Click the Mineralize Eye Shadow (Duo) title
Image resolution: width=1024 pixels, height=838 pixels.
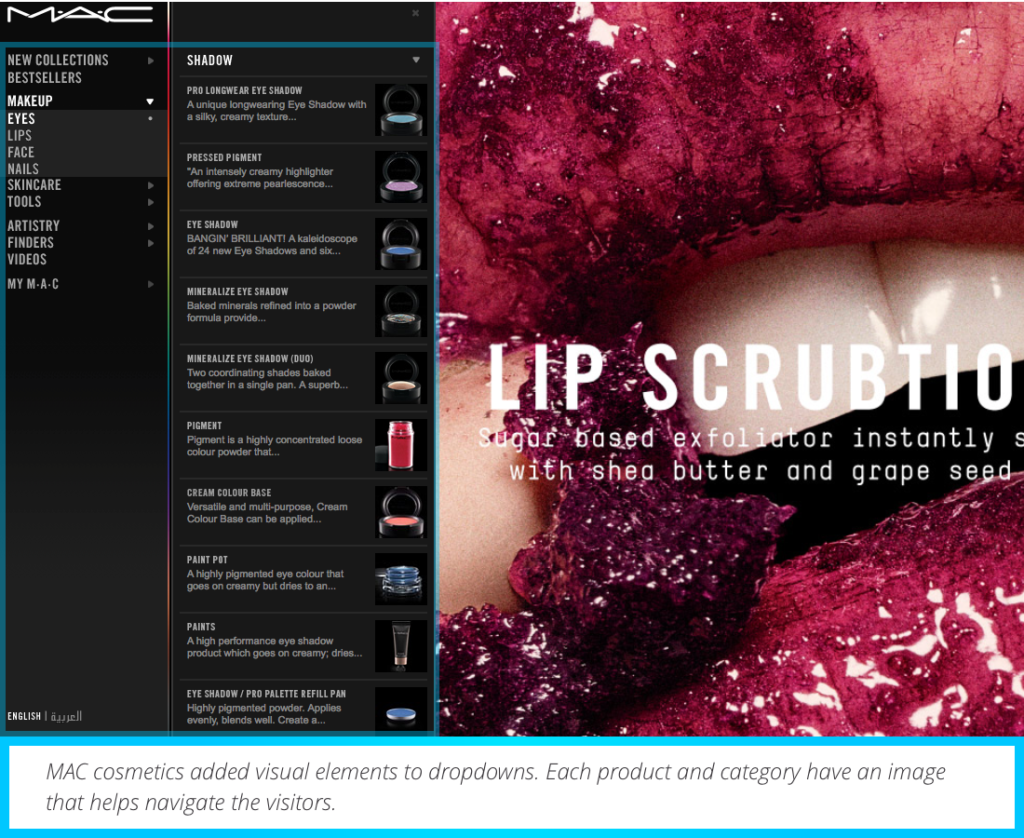point(250,359)
